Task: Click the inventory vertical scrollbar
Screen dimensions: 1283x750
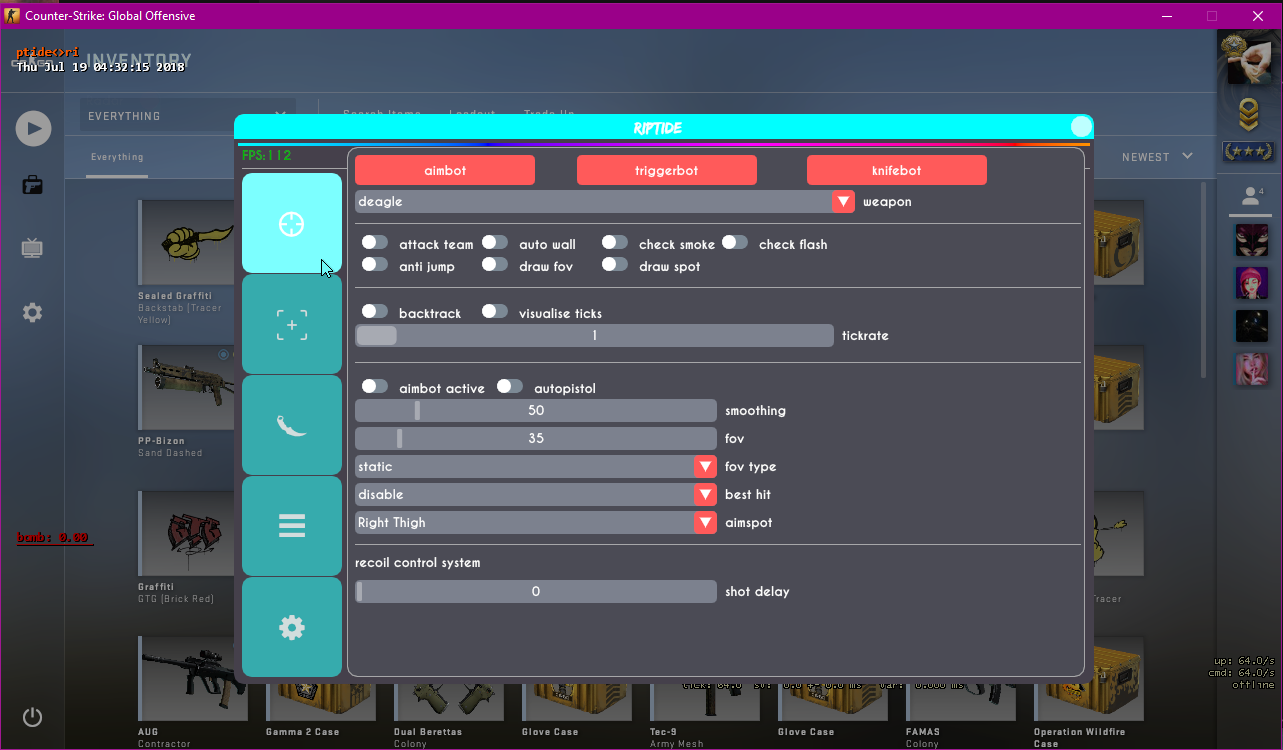Action: [x=1203, y=280]
